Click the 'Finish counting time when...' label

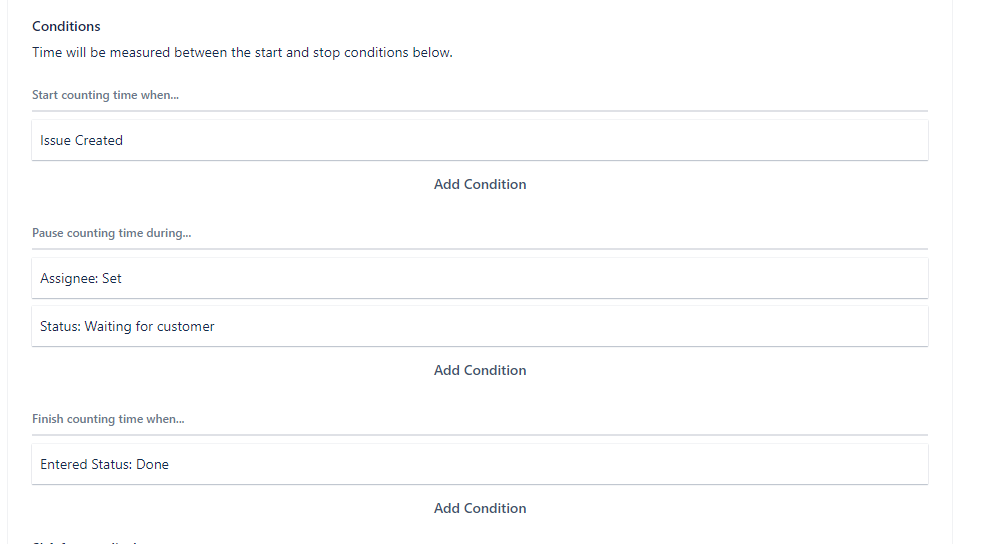click(108, 419)
